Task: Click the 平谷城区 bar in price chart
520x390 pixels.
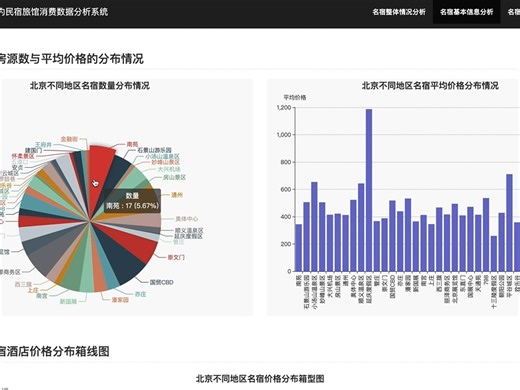Action: click(x=509, y=223)
